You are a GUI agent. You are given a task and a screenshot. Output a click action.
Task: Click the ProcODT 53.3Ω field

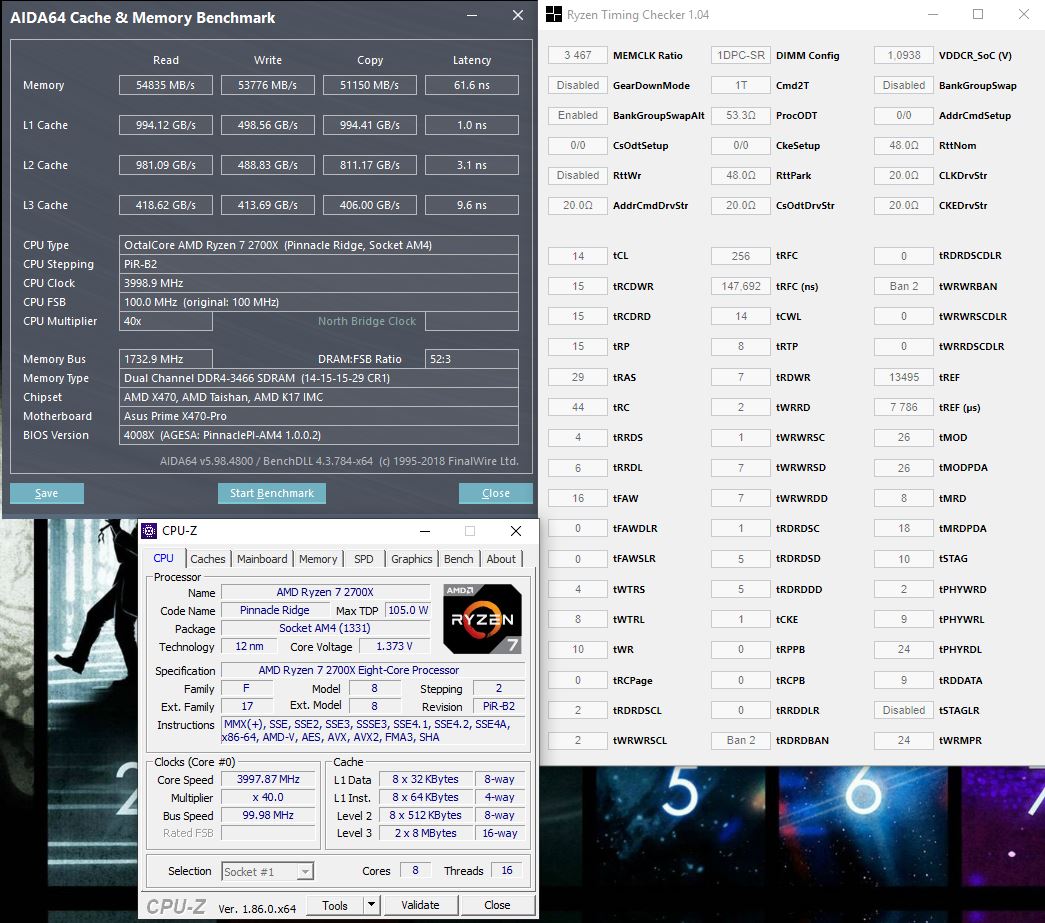coord(740,115)
